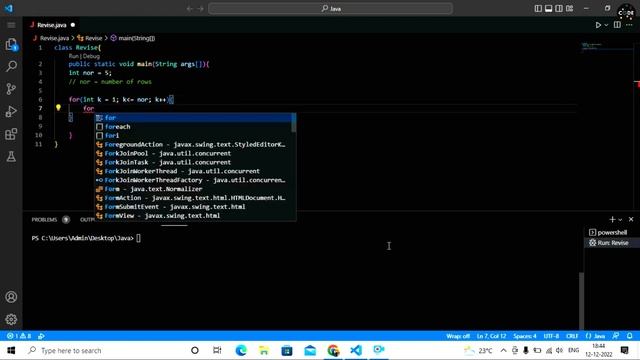Select the 'for' snippet suggestion
640x360 pixels.
[x=193, y=118]
